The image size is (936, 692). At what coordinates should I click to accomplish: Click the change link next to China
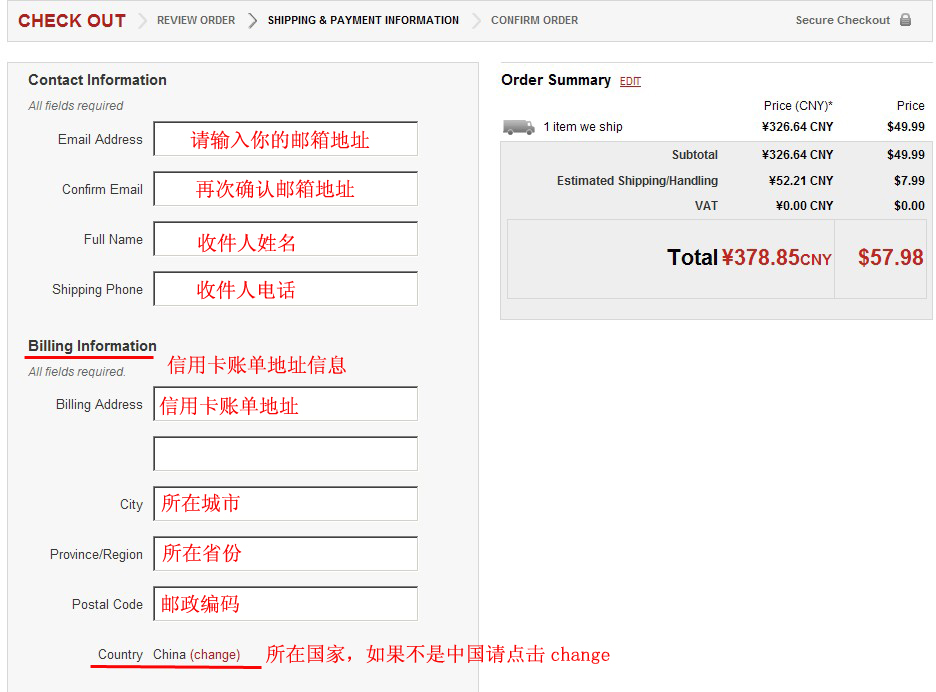tap(215, 655)
